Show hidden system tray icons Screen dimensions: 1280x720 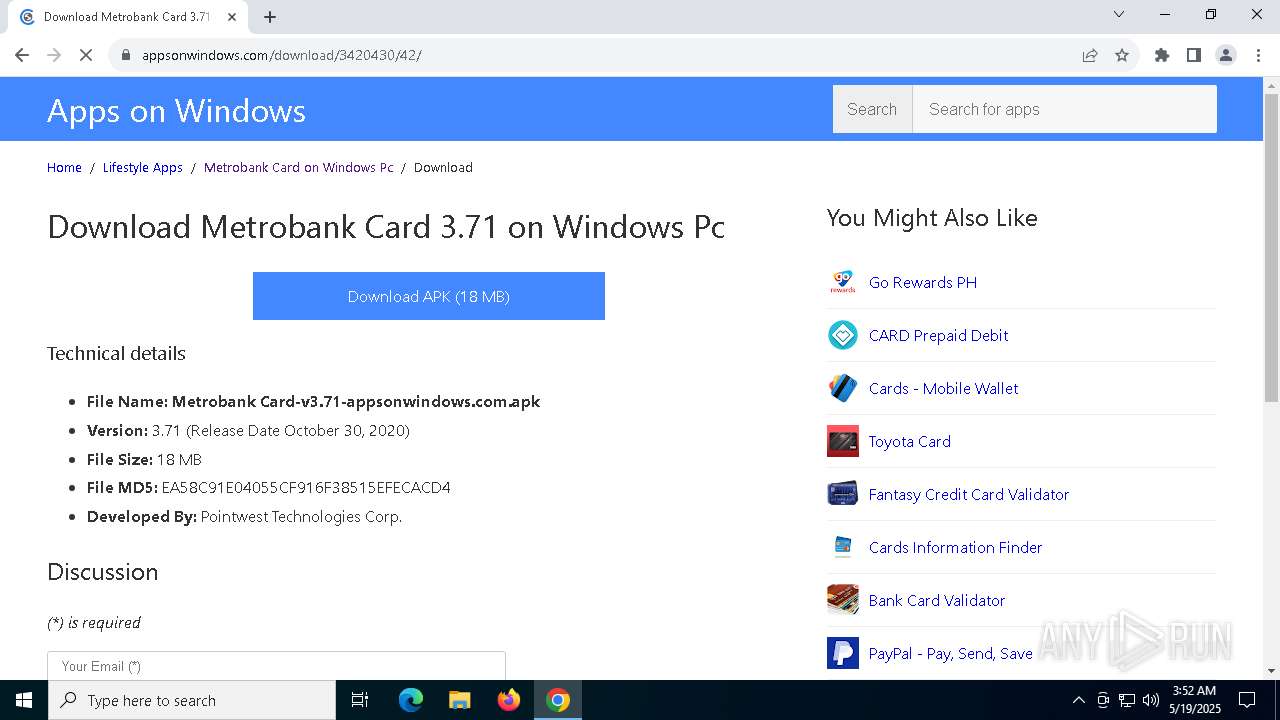[1079, 700]
